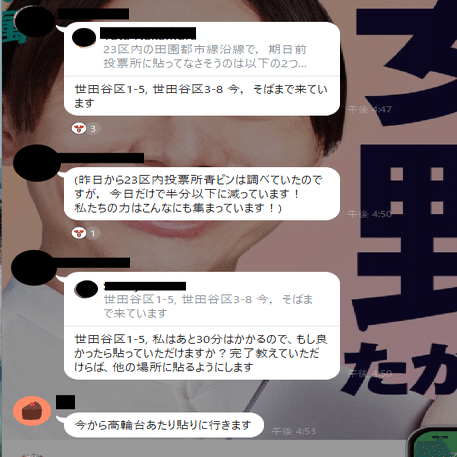Open the avatar beside the 昨日から23区内 message
This screenshot has height=457, width=457.
(x=37, y=163)
